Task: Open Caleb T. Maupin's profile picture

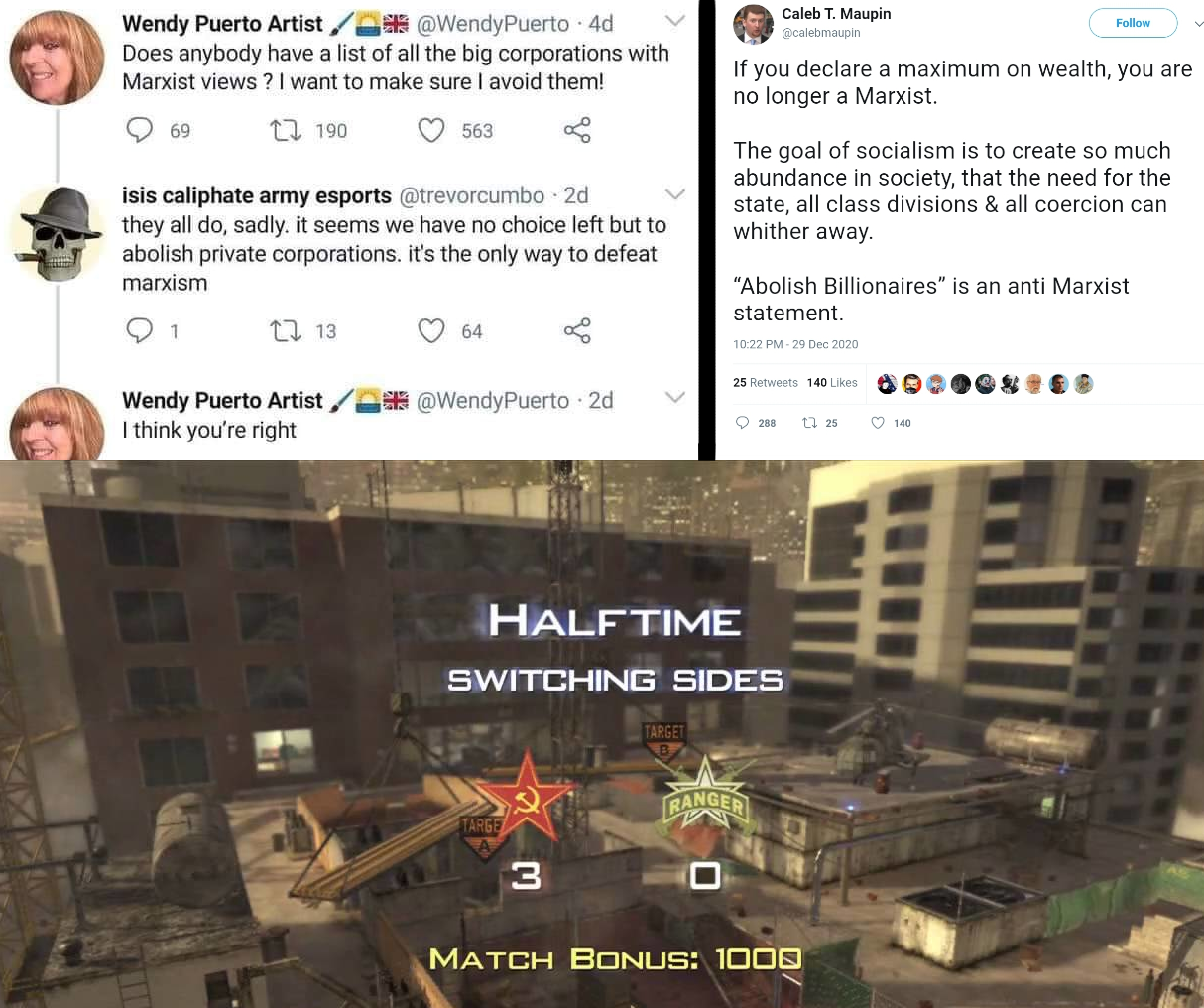Action: pyautogui.click(x=753, y=24)
